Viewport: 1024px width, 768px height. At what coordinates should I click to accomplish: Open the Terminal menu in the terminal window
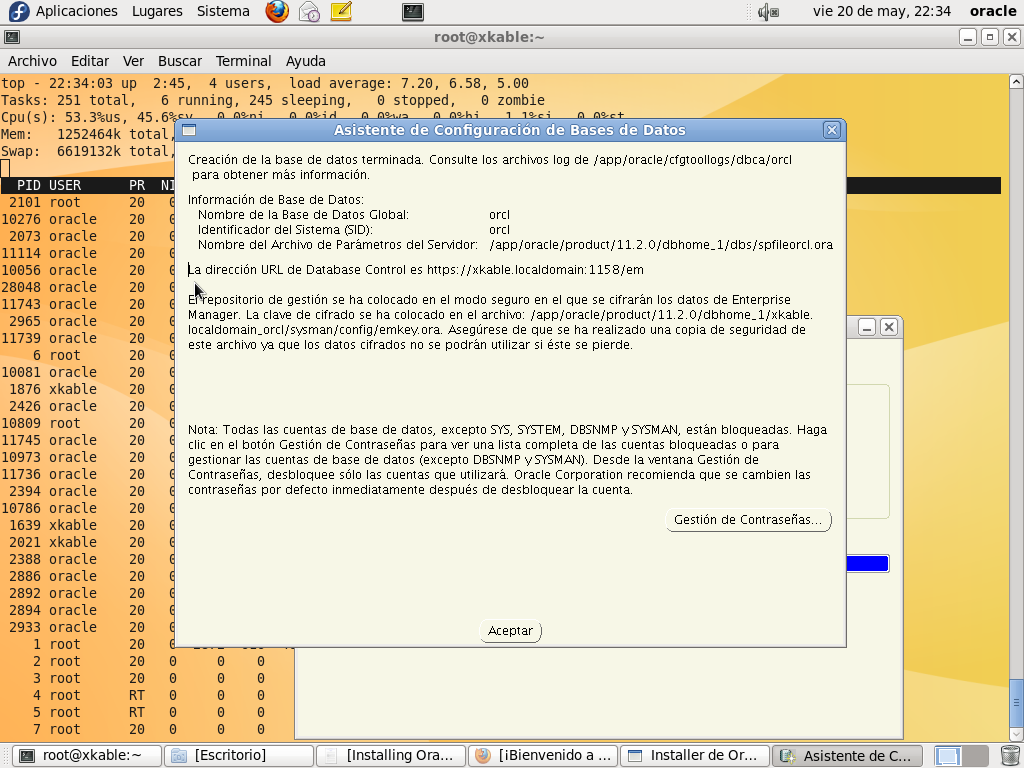pyautogui.click(x=243, y=61)
